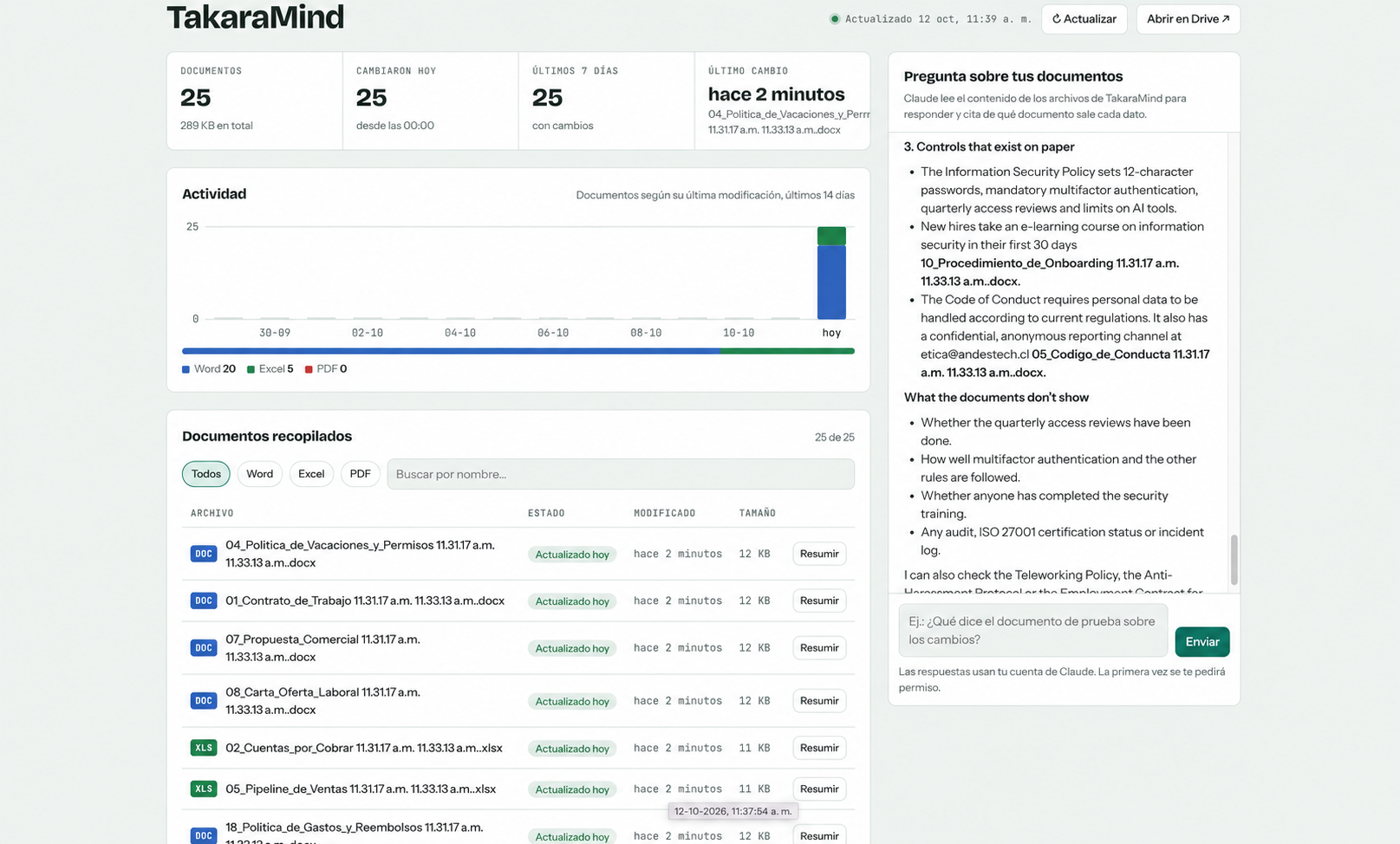Click the TakaraMind title
Screen dimensions: 1400x844
point(256,17)
